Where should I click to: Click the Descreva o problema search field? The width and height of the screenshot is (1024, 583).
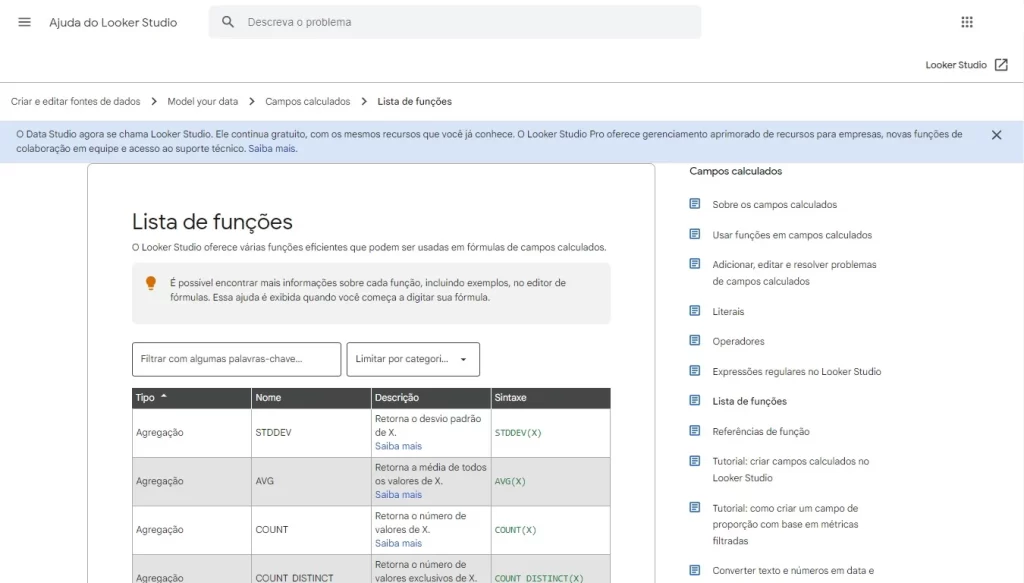click(455, 22)
